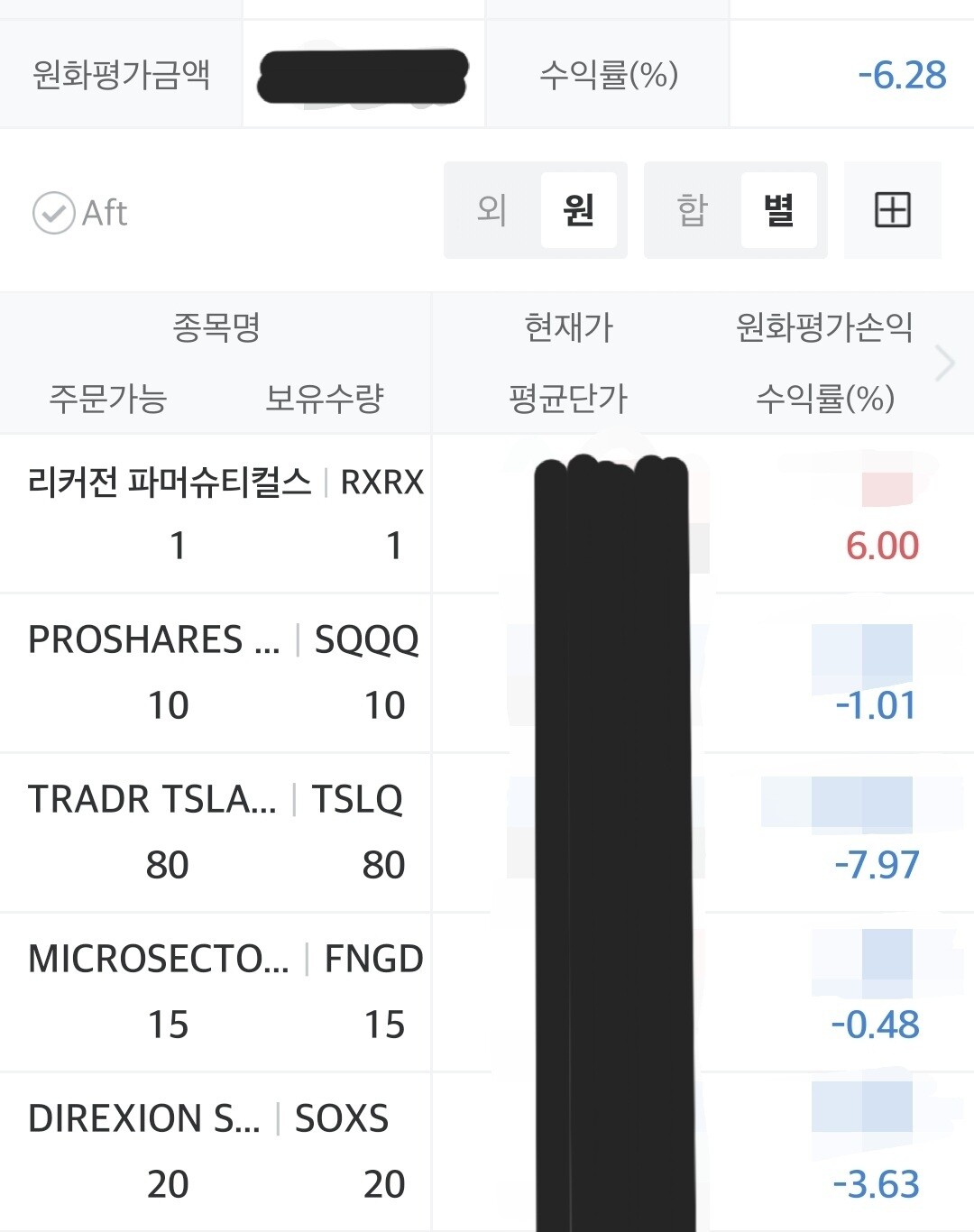The width and height of the screenshot is (974, 1232).
Task: Sort by 수익률(%) column header
Action: tap(824, 398)
